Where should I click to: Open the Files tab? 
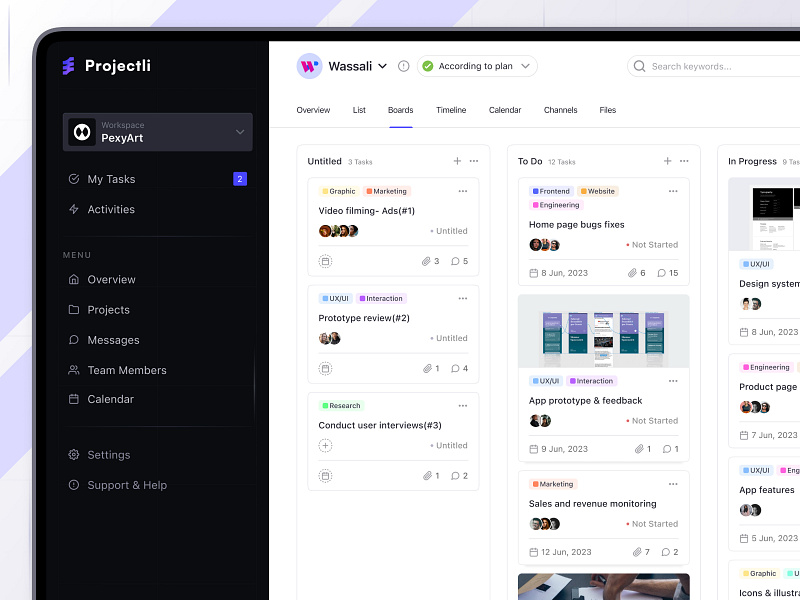click(607, 110)
